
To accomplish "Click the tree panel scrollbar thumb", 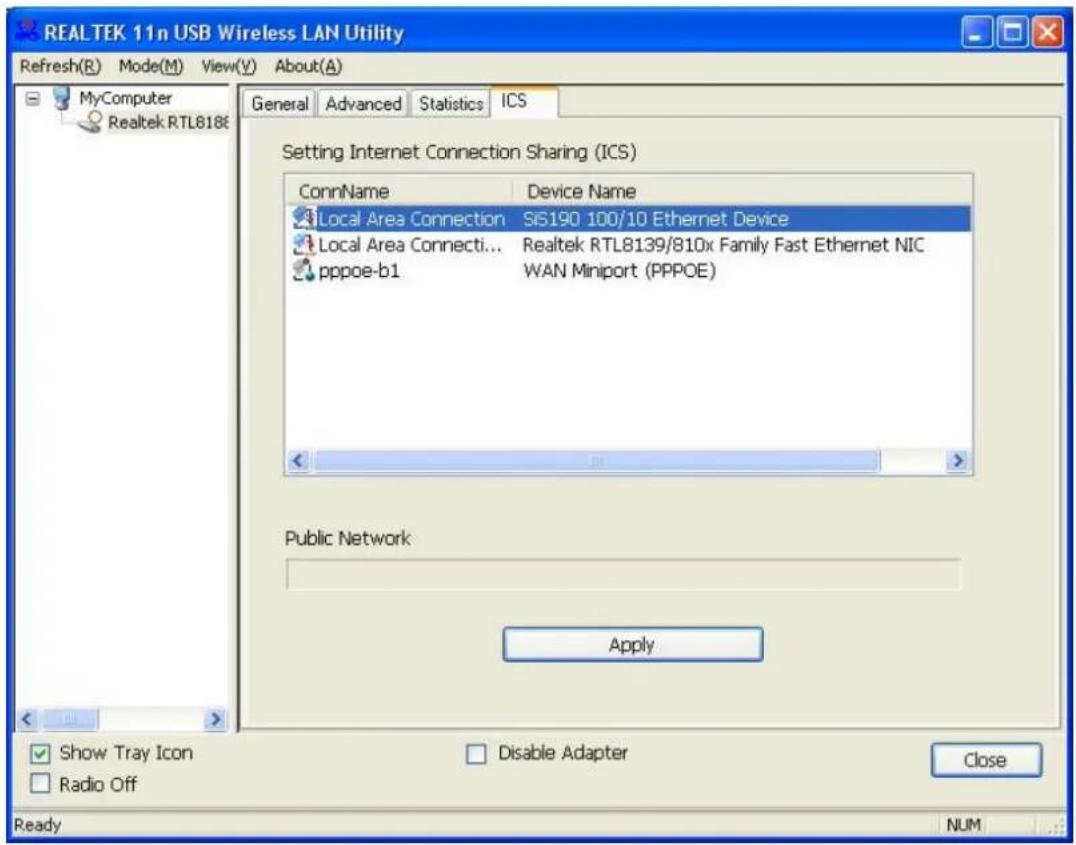I will click(69, 719).
